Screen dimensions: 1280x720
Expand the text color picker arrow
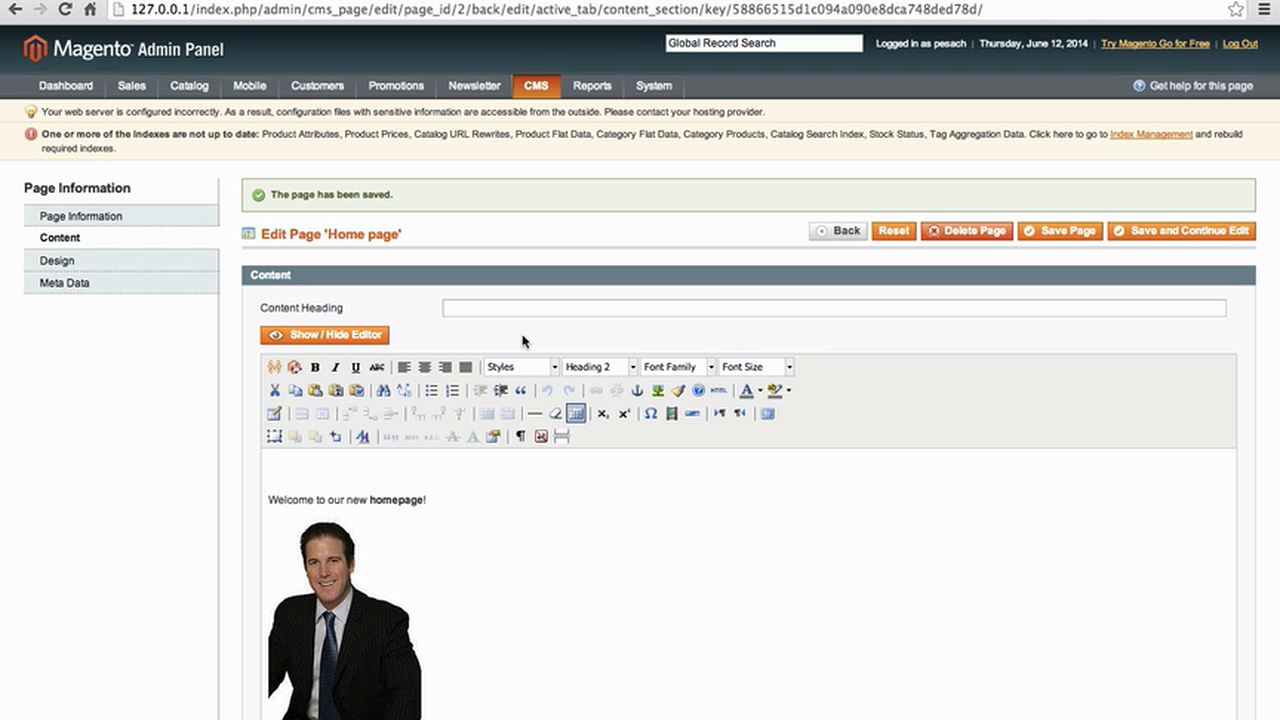[757, 390]
